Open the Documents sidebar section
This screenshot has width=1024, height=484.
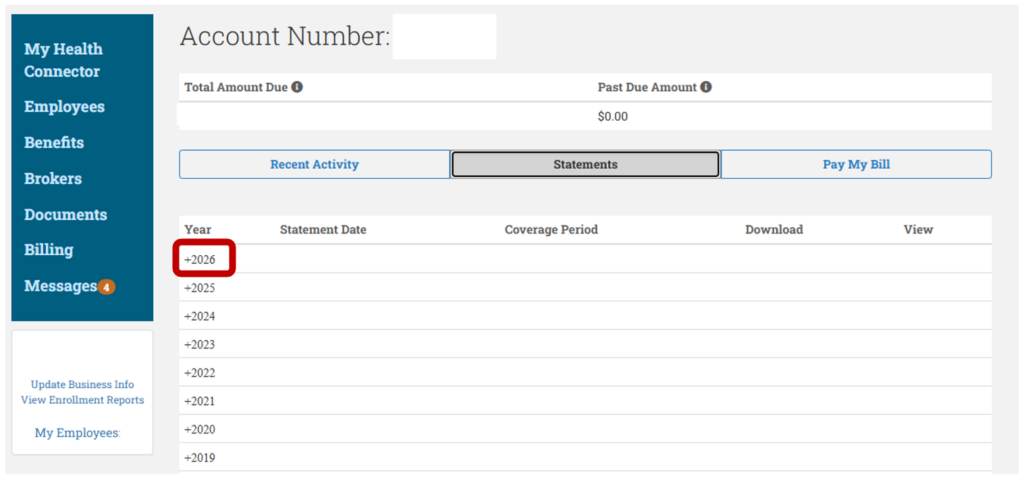click(65, 214)
